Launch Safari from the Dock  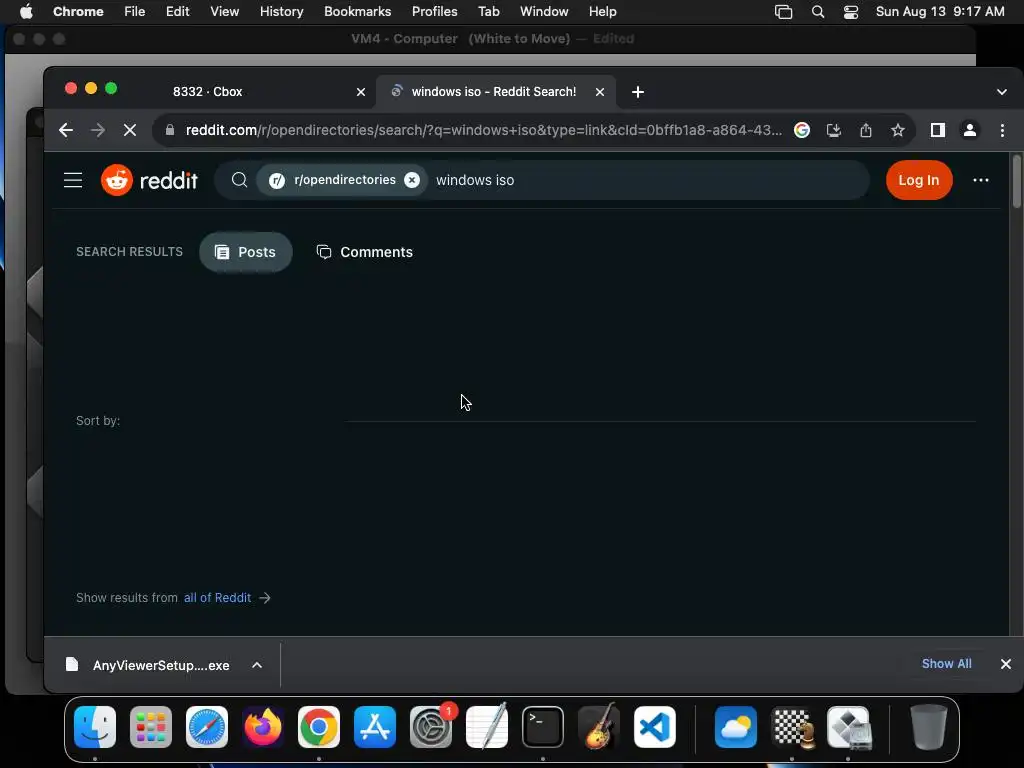coord(207,727)
